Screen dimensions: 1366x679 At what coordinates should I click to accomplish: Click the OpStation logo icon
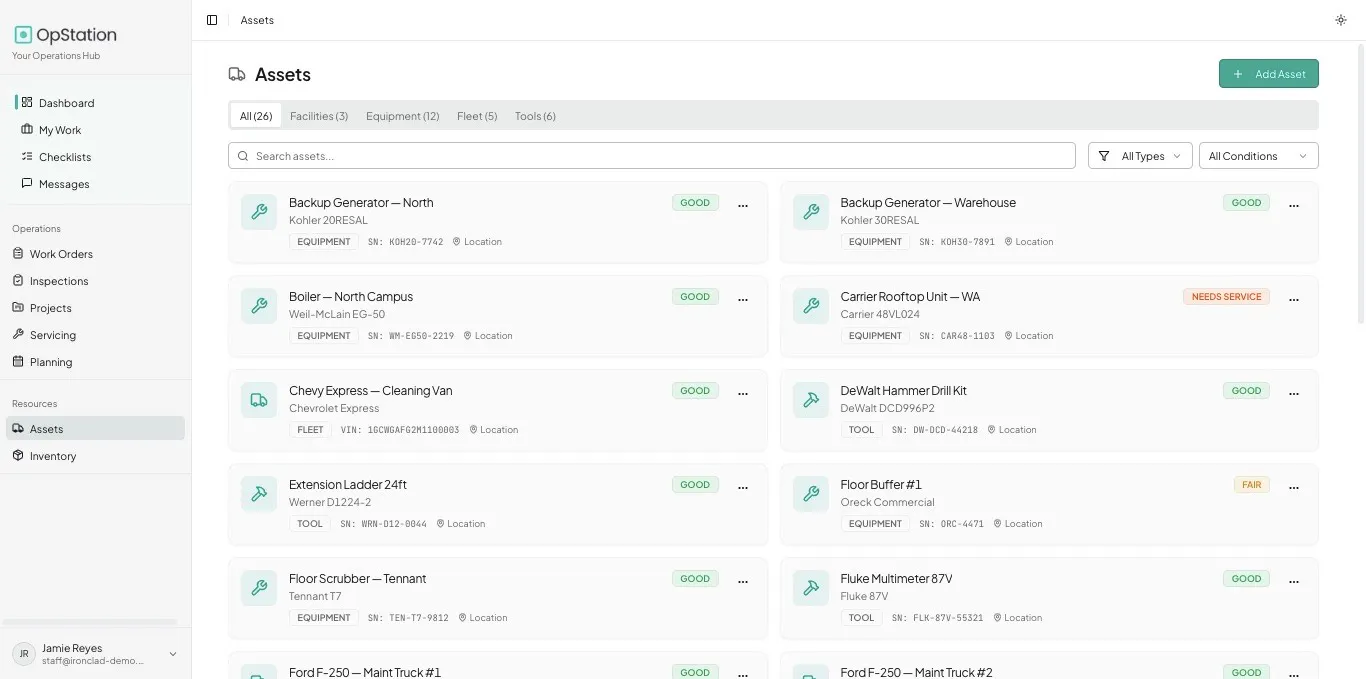(x=23, y=35)
